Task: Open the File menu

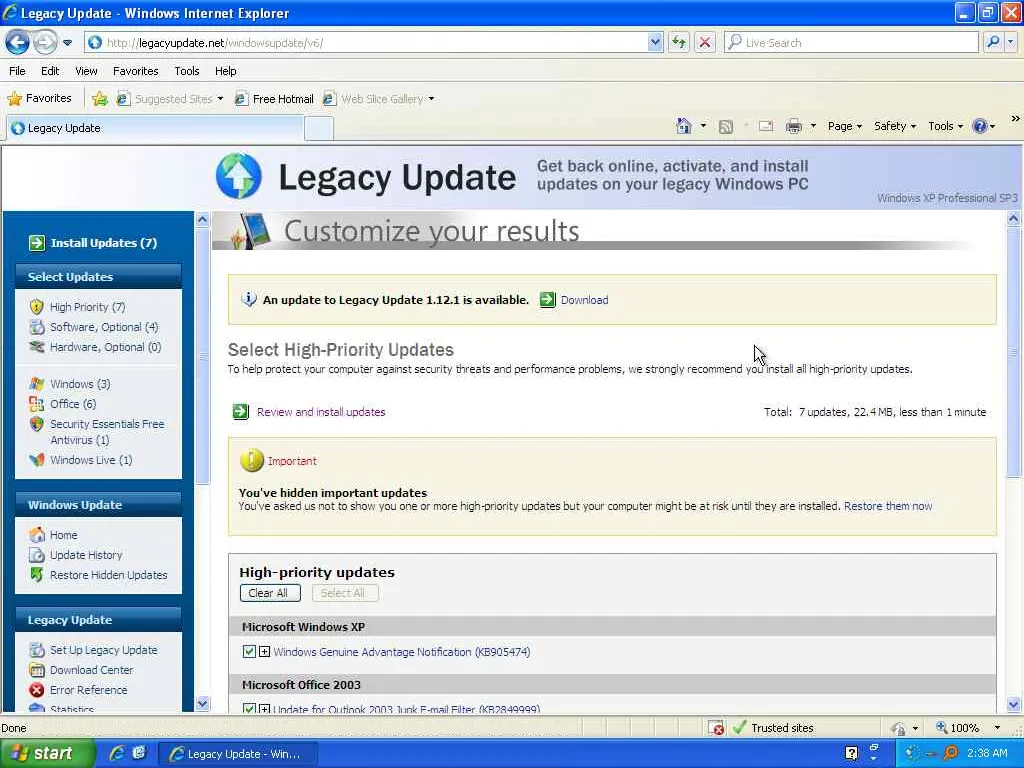Action: pos(17,71)
